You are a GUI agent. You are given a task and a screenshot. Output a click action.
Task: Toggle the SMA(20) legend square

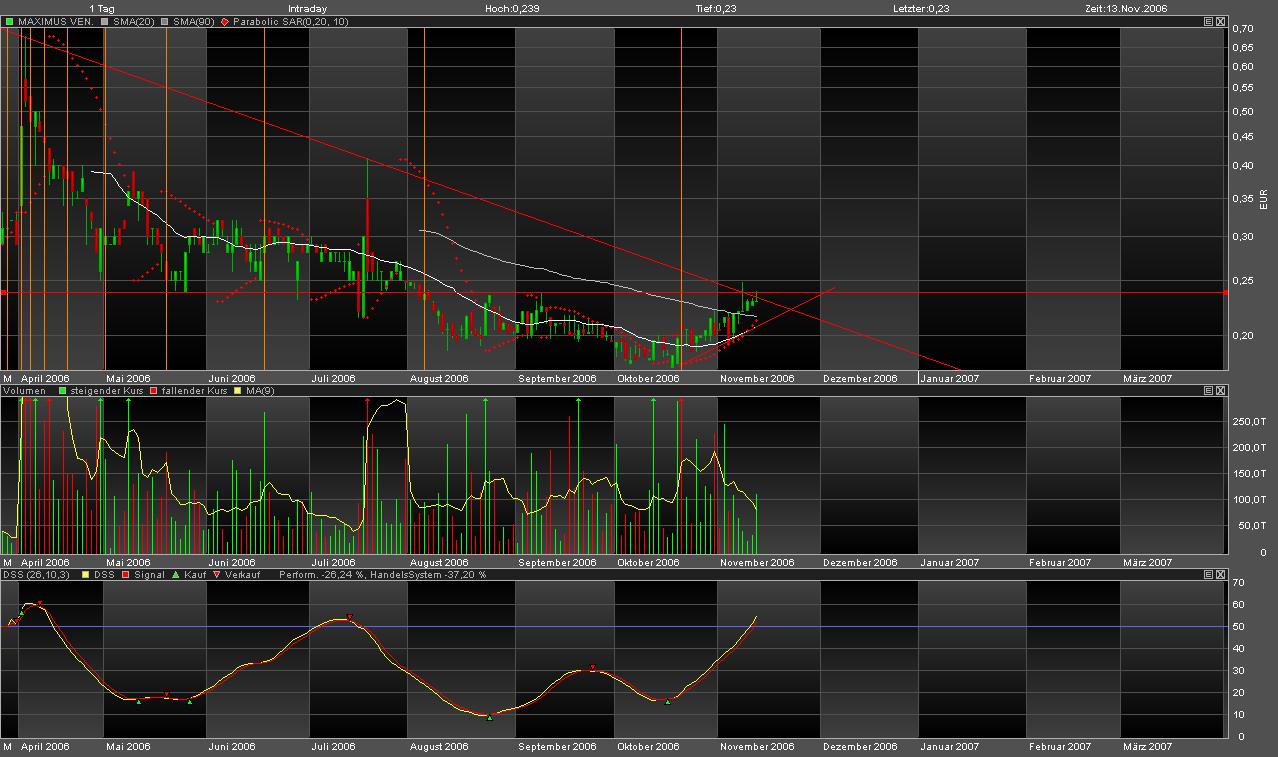pyautogui.click(x=105, y=21)
